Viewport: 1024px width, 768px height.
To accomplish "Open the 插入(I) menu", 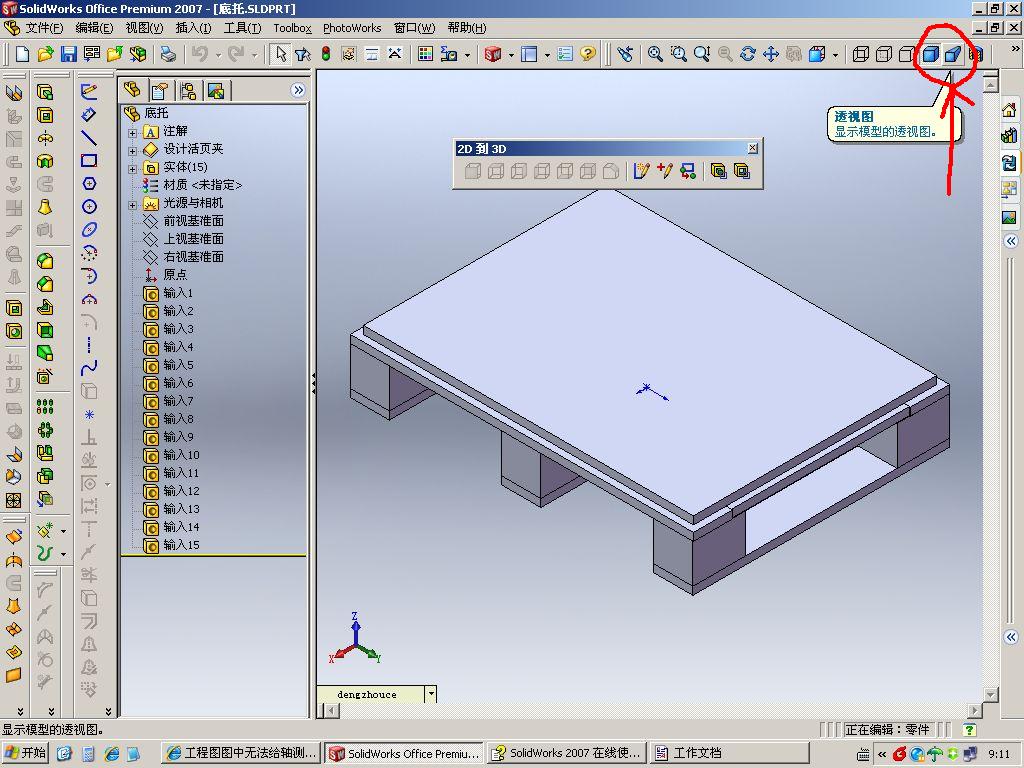I will [193, 28].
